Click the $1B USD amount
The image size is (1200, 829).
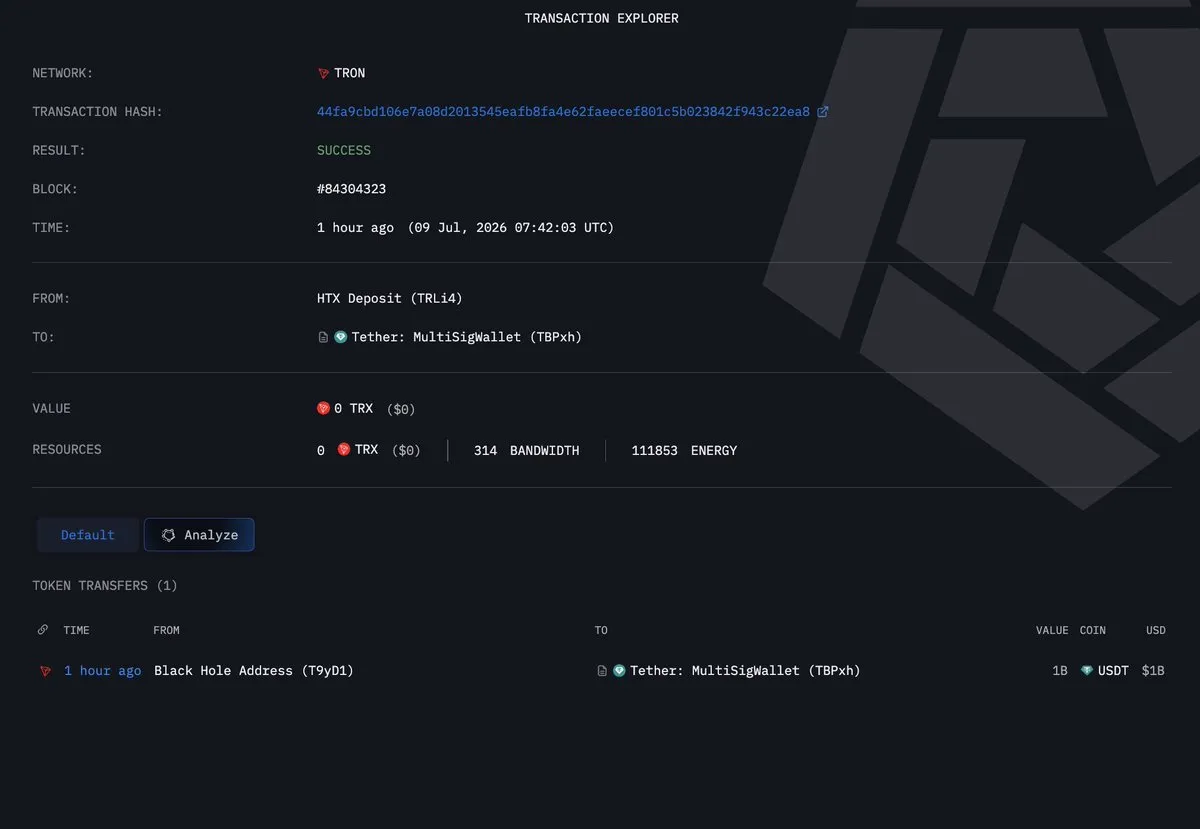(1153, 671)
